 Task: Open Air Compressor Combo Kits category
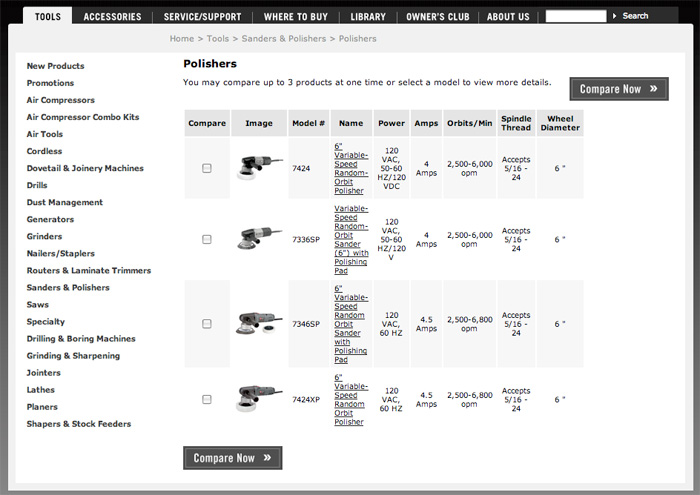pyautogui.click(x=83, y=117)
